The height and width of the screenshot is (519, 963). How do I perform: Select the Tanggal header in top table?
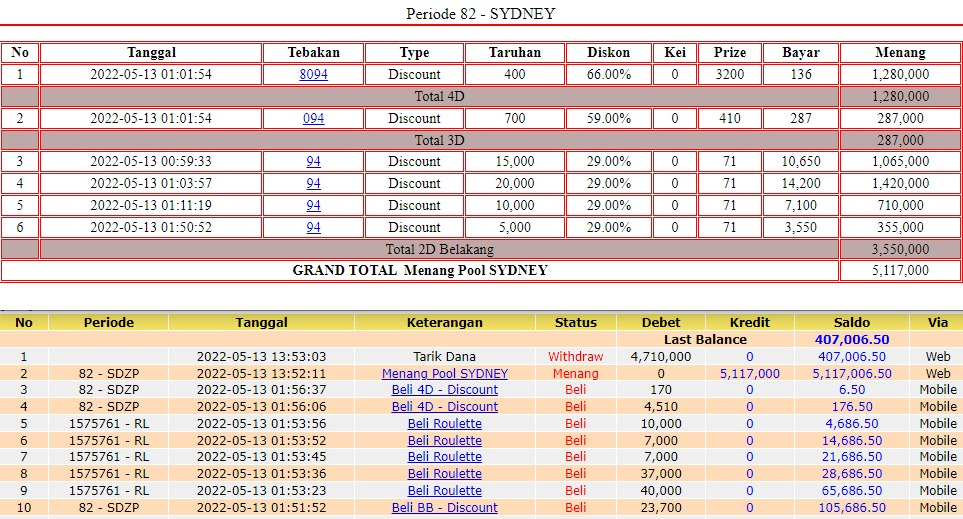pyautogui.click(x=151, y=53)
